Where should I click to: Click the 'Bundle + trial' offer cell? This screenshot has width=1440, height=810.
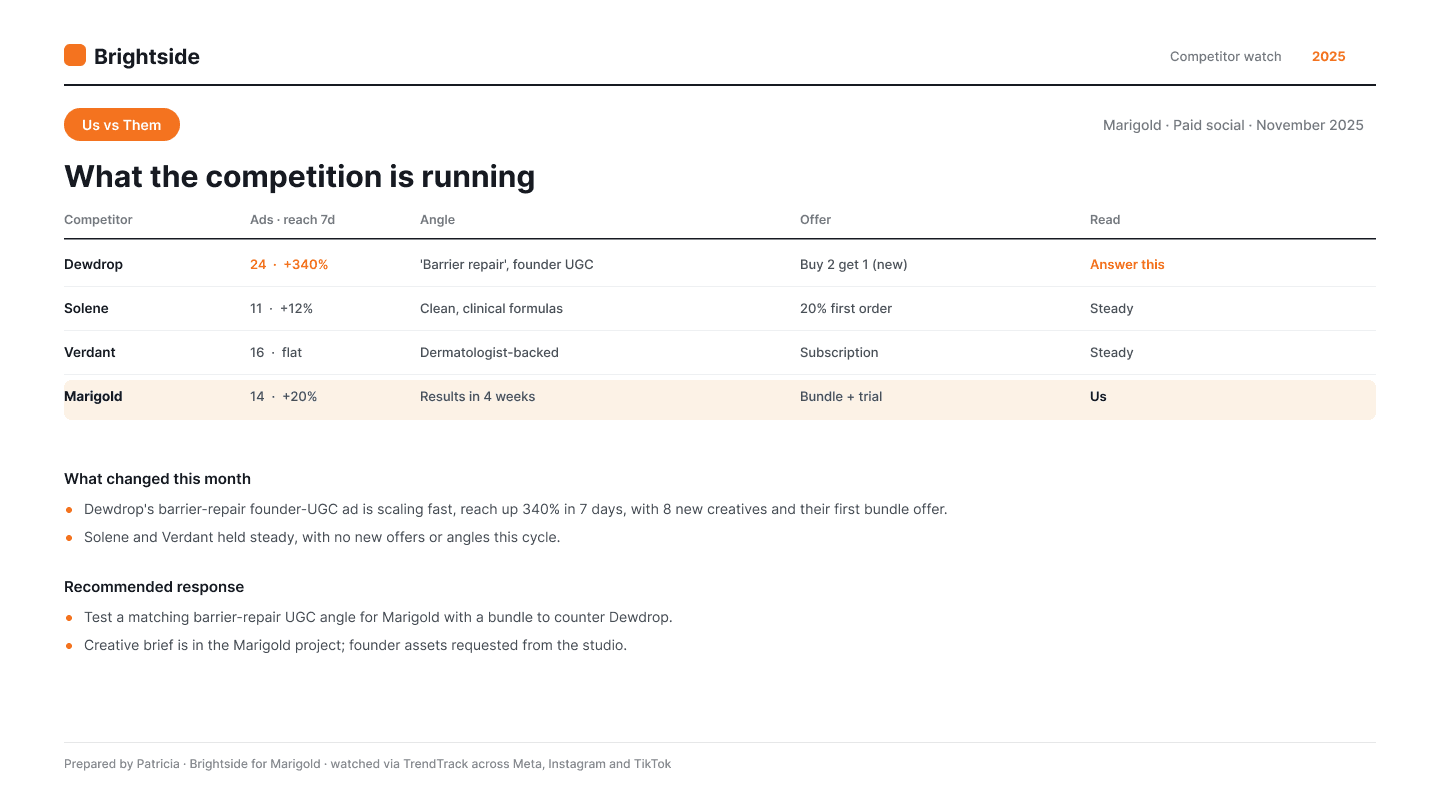tap(841, 397)
